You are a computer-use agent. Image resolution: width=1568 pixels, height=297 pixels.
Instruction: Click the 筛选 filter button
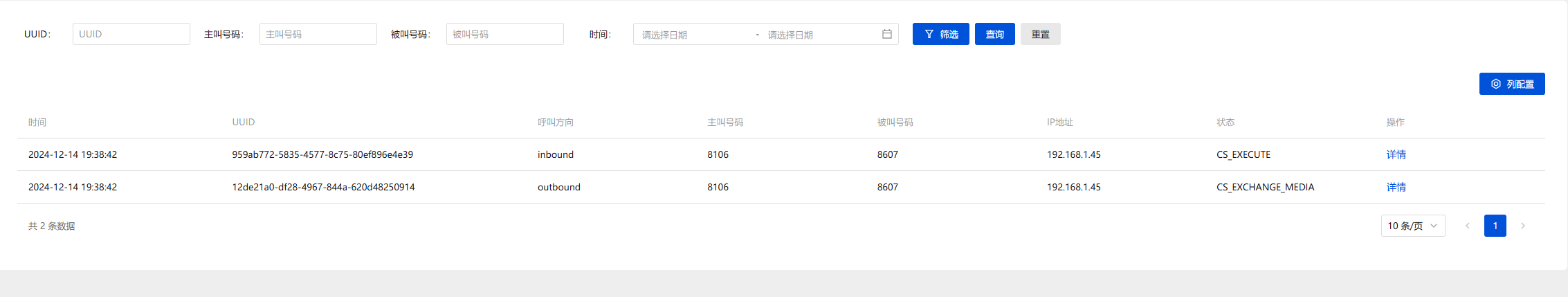click(940, 34)
